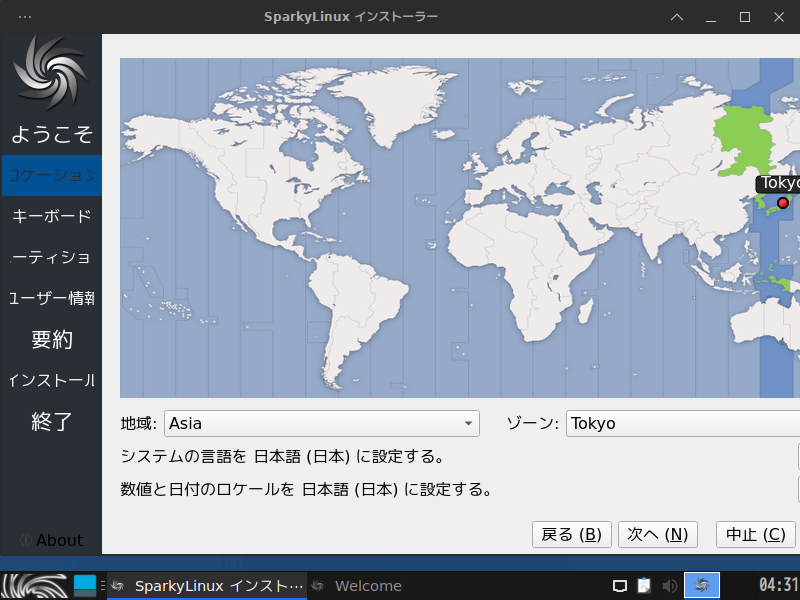Image resolution: width=800 pixels, height=600 pixels.
Task: Click the blue desktop pager in taskbar
Action: (x=85, y=586)
